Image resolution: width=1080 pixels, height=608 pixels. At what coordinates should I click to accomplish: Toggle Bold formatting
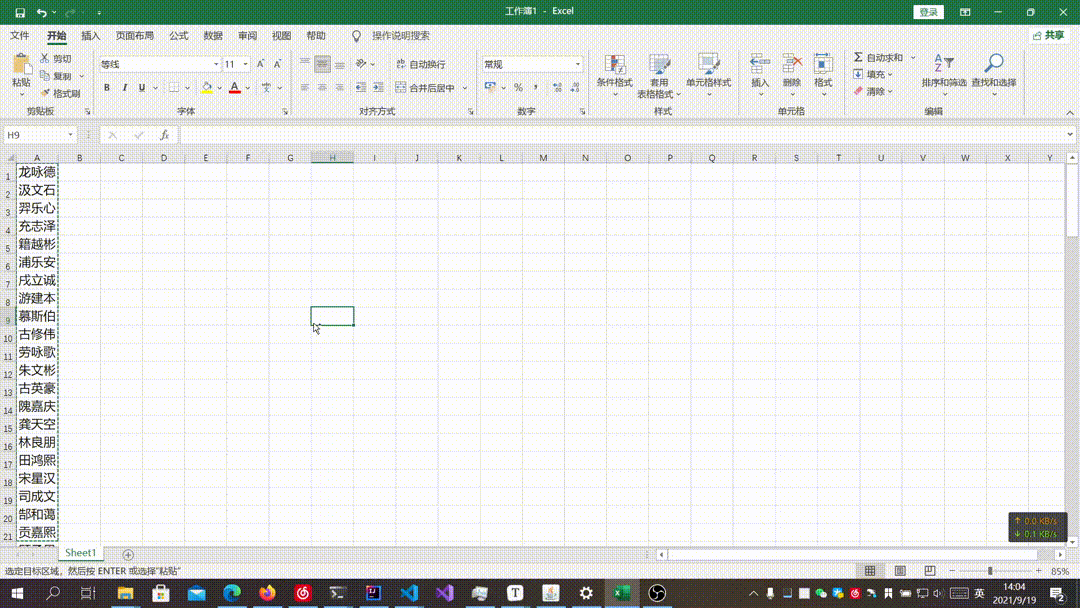pos(107,87)
